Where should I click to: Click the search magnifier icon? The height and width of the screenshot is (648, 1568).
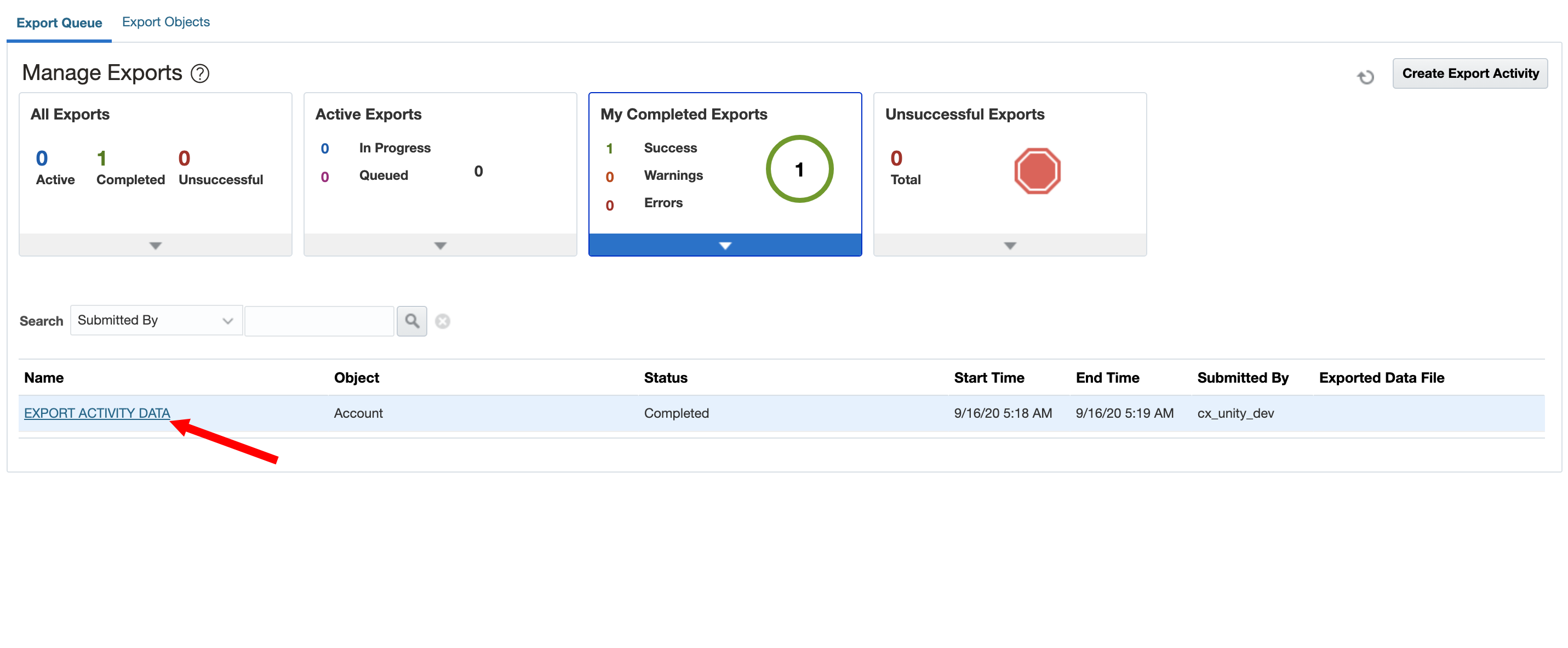[x=411, y=321]
